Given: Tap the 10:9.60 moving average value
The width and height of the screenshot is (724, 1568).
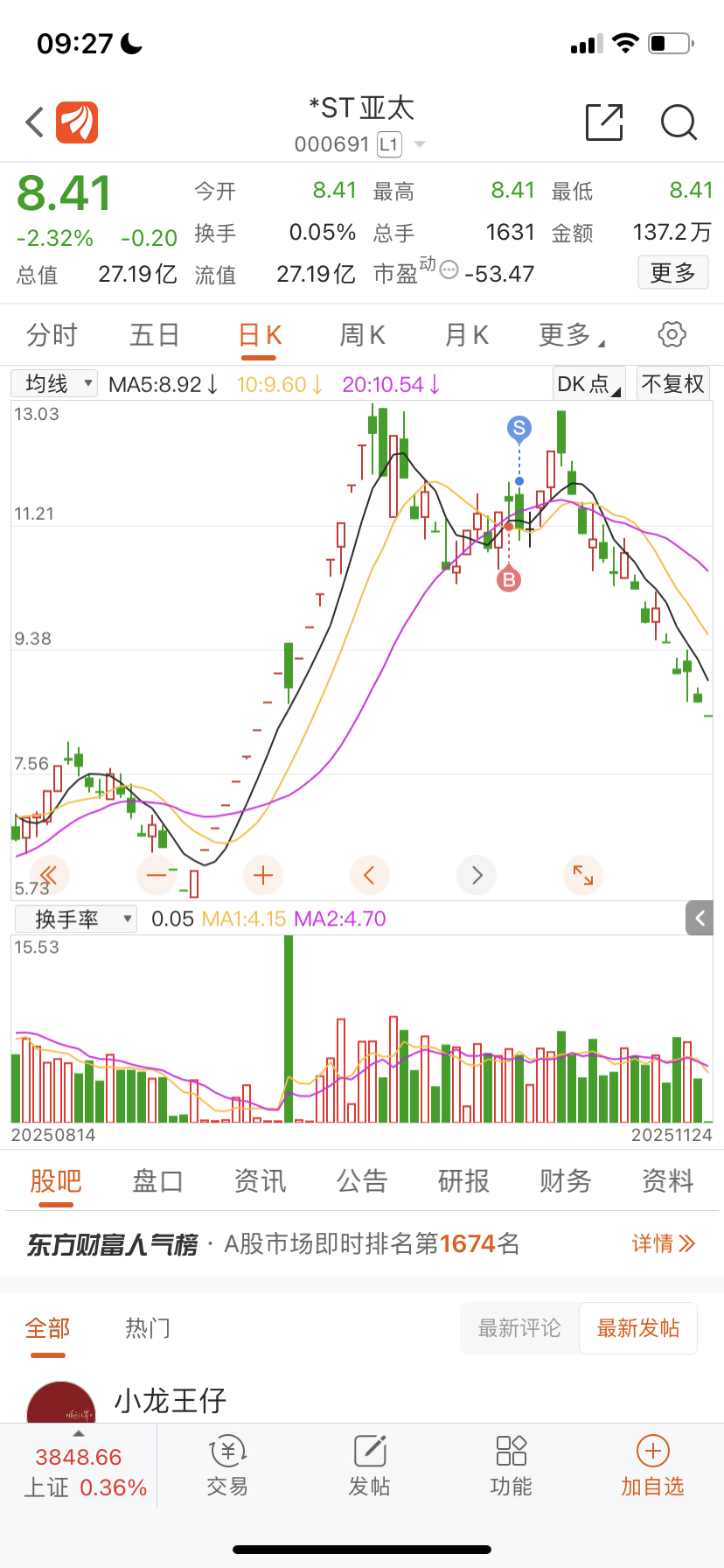Looking at the screenshot, I should click(x=280, y=384).
